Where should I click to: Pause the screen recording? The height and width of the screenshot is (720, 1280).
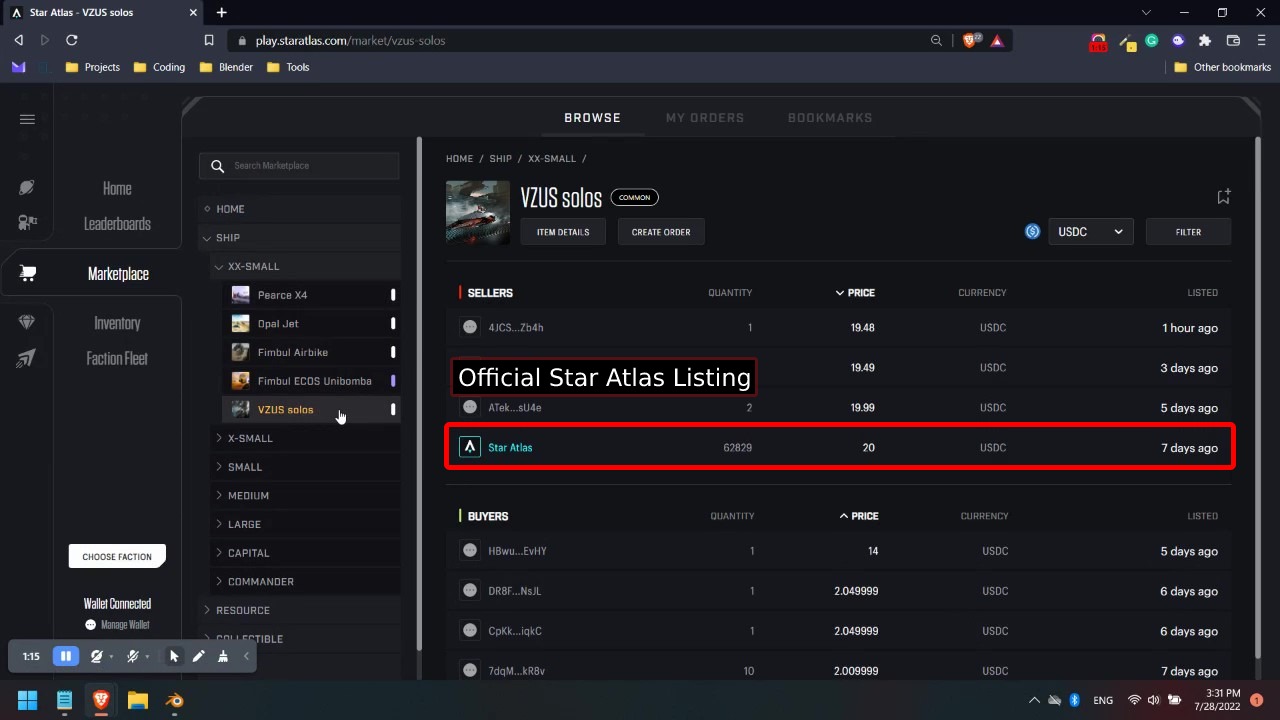pos(66,656)
